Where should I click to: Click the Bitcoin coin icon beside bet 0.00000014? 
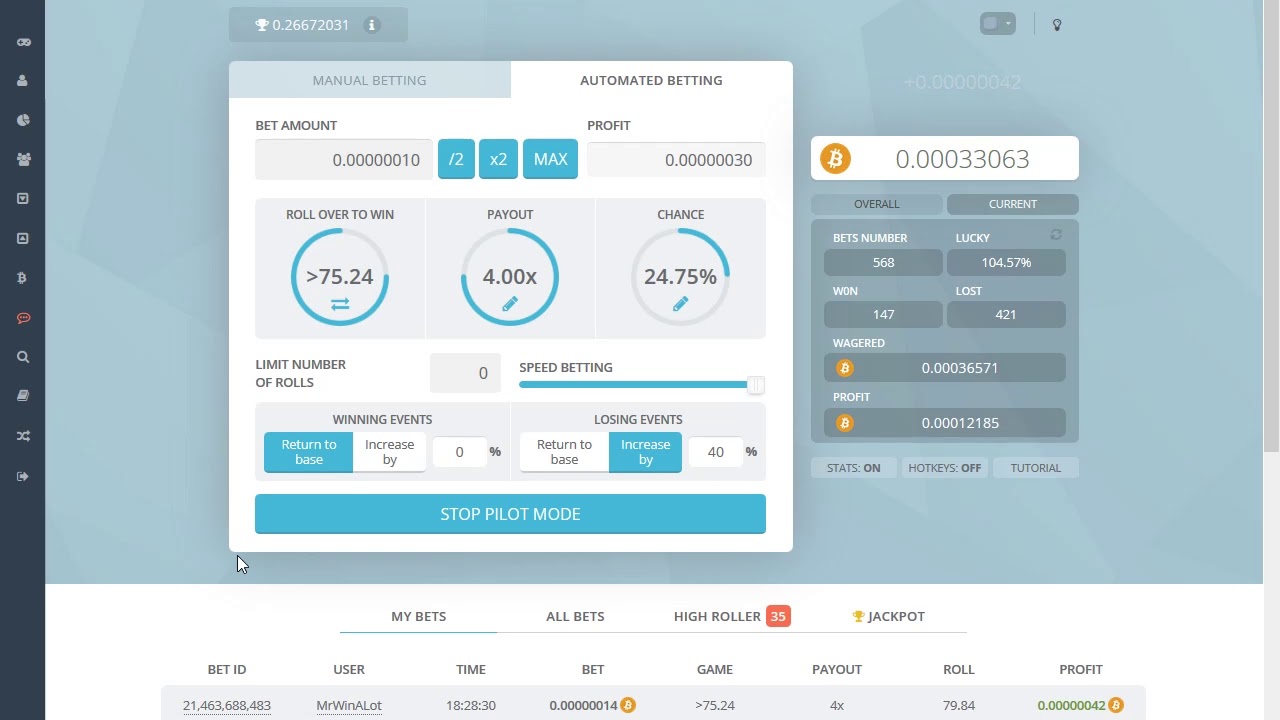point(628,705)
